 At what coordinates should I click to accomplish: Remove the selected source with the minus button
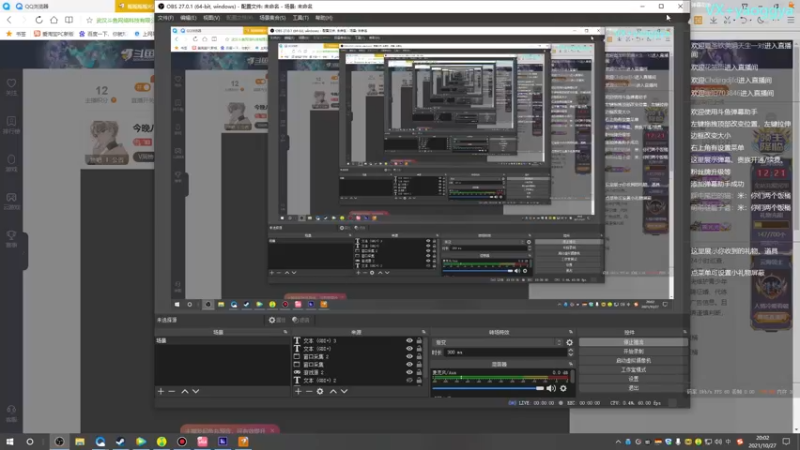[x=309, y=391]
